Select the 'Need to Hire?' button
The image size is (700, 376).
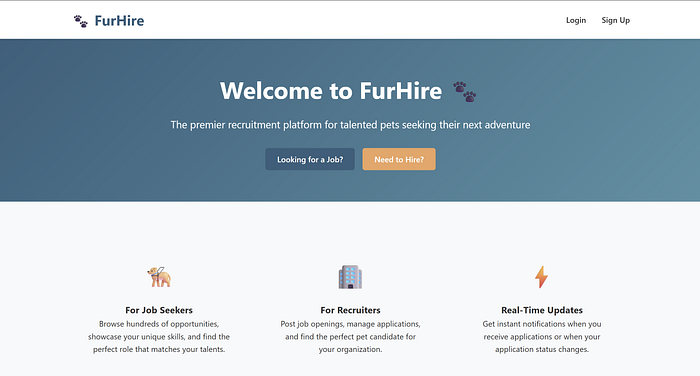(x=399, y=159)
